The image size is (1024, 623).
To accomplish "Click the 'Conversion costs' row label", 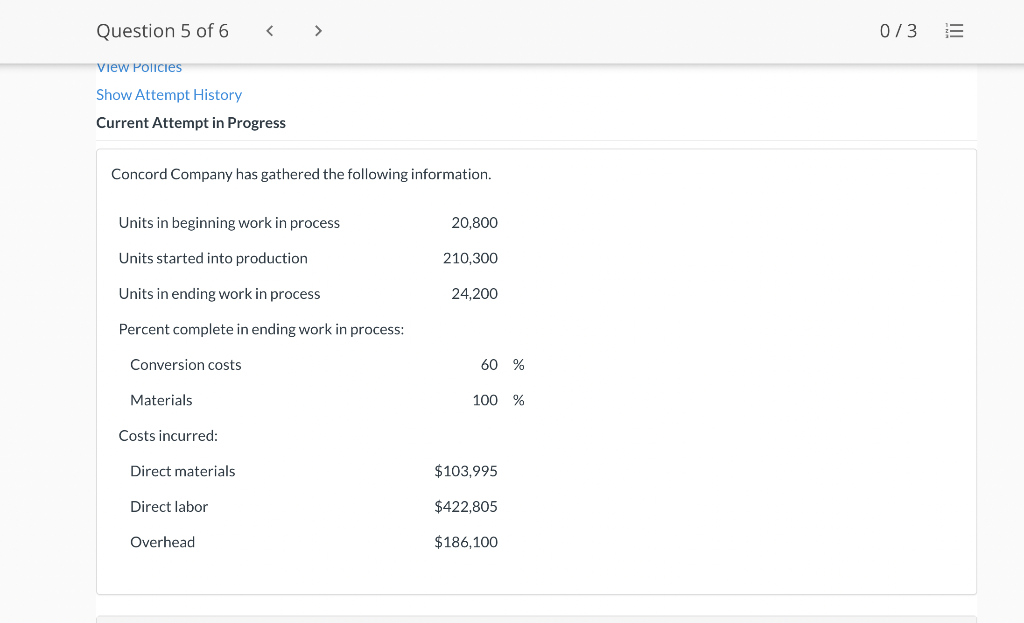I will point(185,364).
